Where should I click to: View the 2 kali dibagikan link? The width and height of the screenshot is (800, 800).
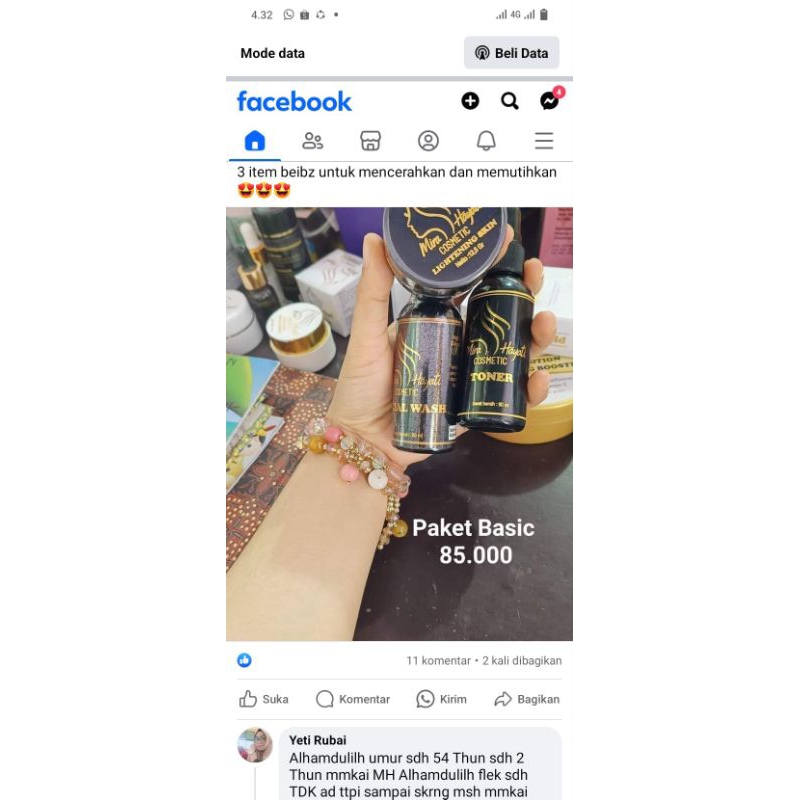tap(522, 661)
